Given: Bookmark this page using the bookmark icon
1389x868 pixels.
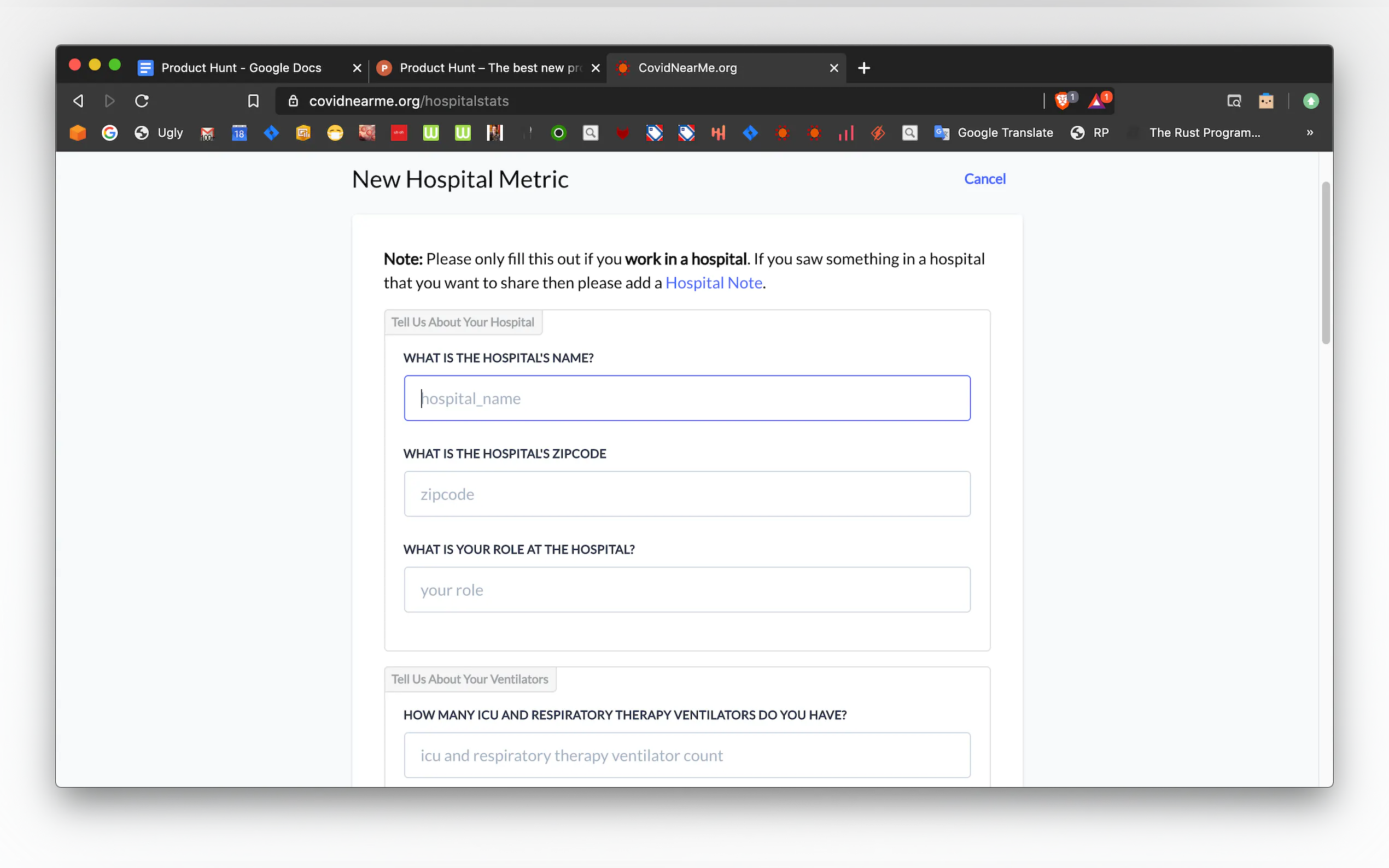Looking at the screenshot, I should [x=253, y=101].
